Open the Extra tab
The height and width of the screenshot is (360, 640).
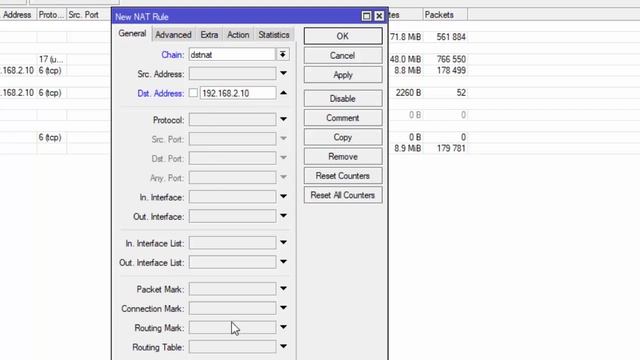209,35
